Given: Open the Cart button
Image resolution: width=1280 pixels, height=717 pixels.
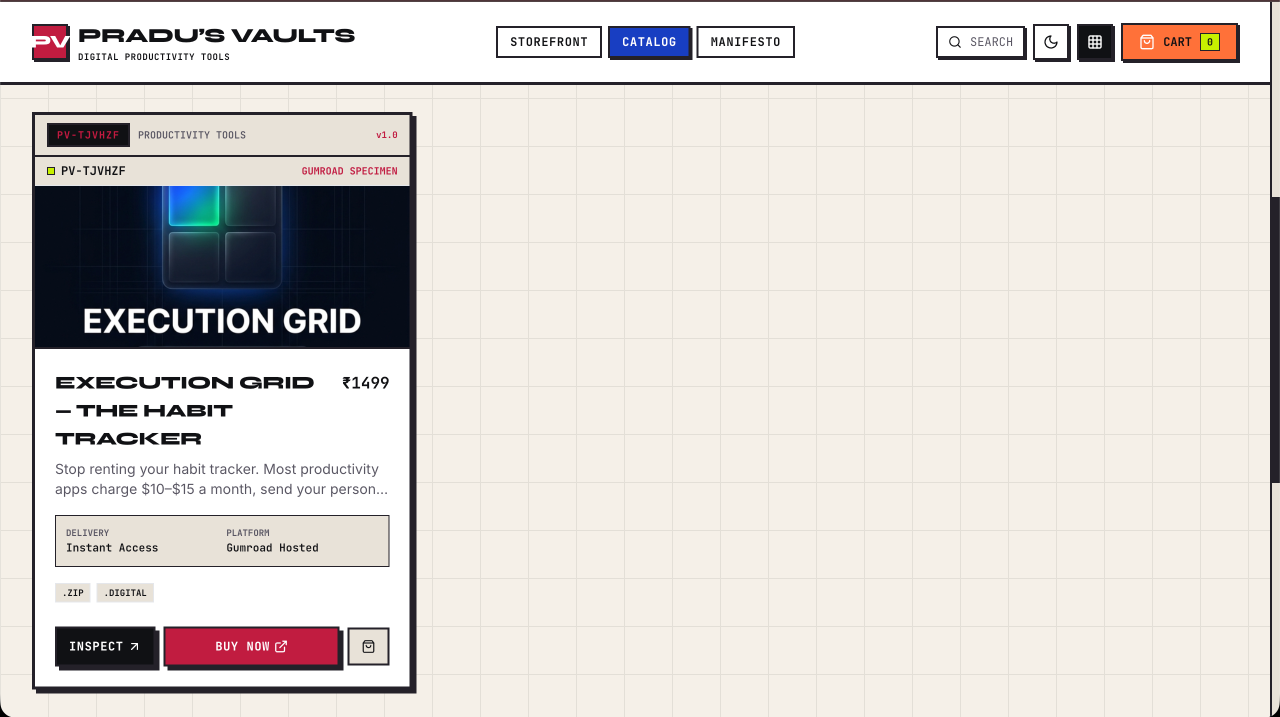Looking at the screenshot, I should click(1179, 42).
